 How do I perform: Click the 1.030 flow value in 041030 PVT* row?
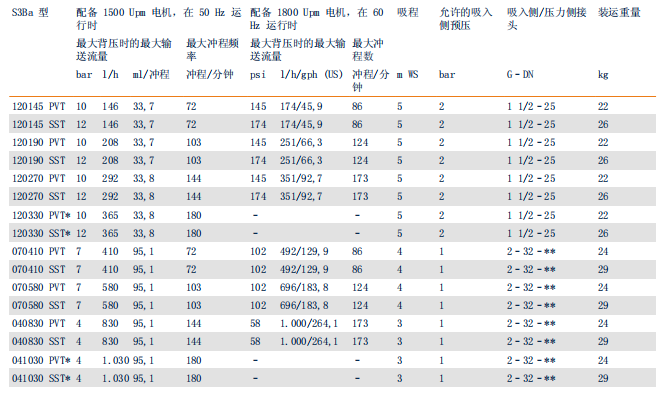pyautogui.click(x=115, y=360)
